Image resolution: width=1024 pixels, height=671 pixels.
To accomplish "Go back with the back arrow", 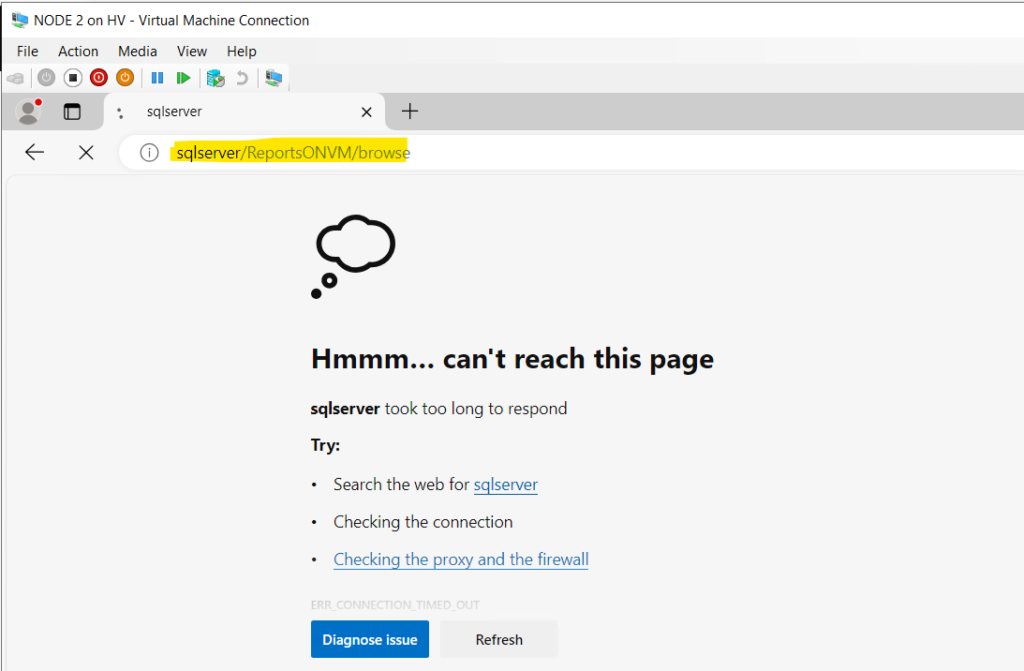I will click(x=35, y=152).
